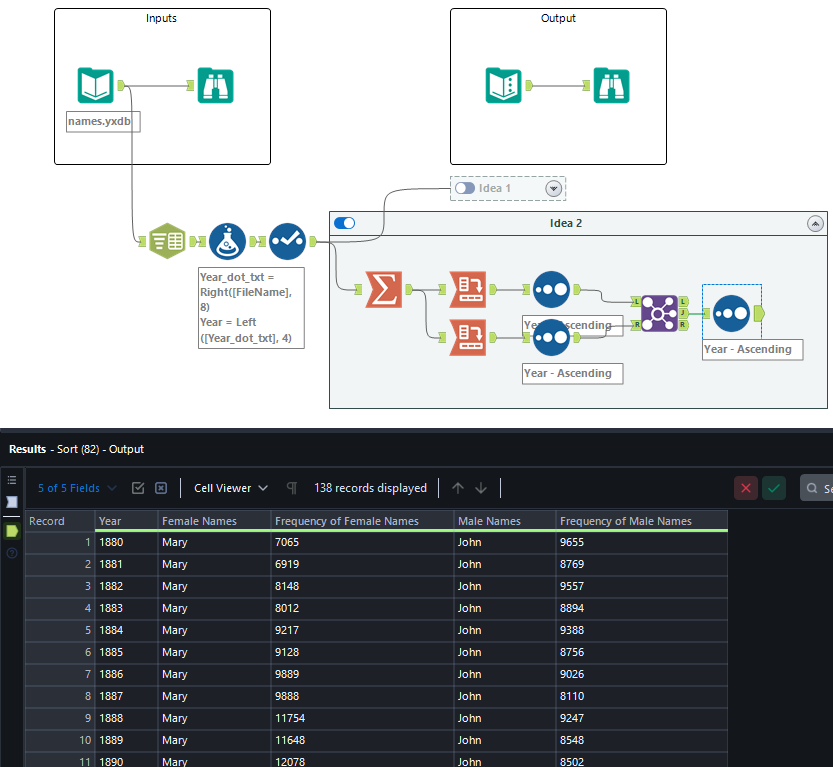The height and width of the screenshot is (767, 833).
Task: Open the help question icon in Results sidebar
Action: [x=12, y=553]
